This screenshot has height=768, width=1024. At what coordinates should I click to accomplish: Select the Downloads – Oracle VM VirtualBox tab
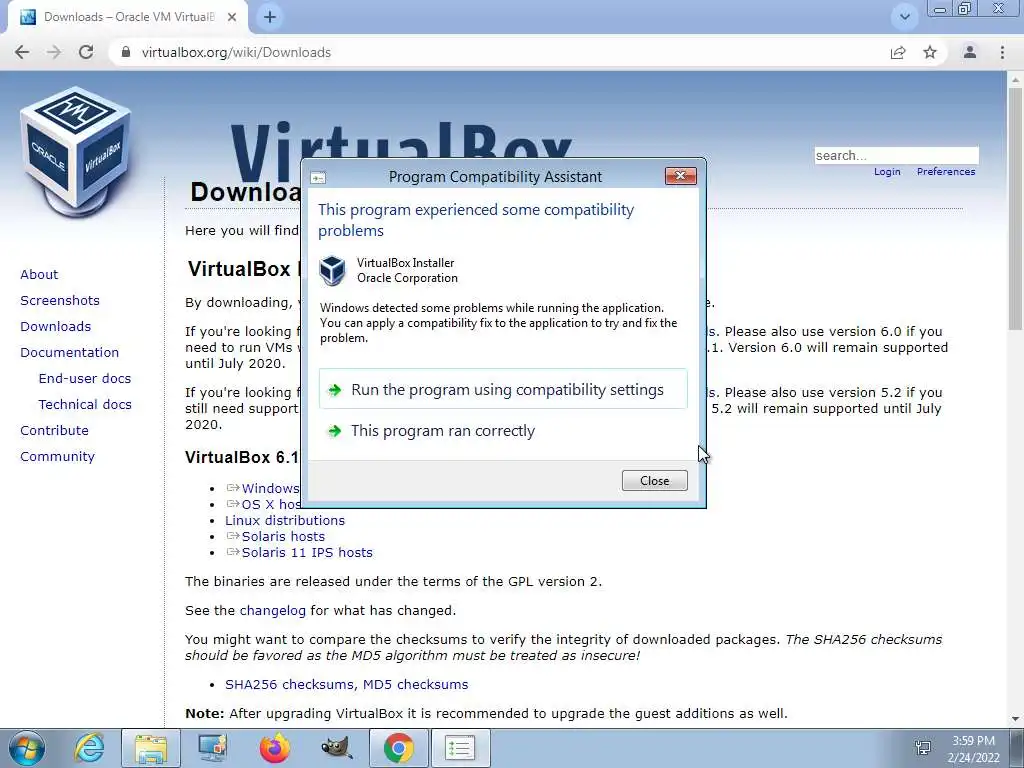[x=127, y=17]
